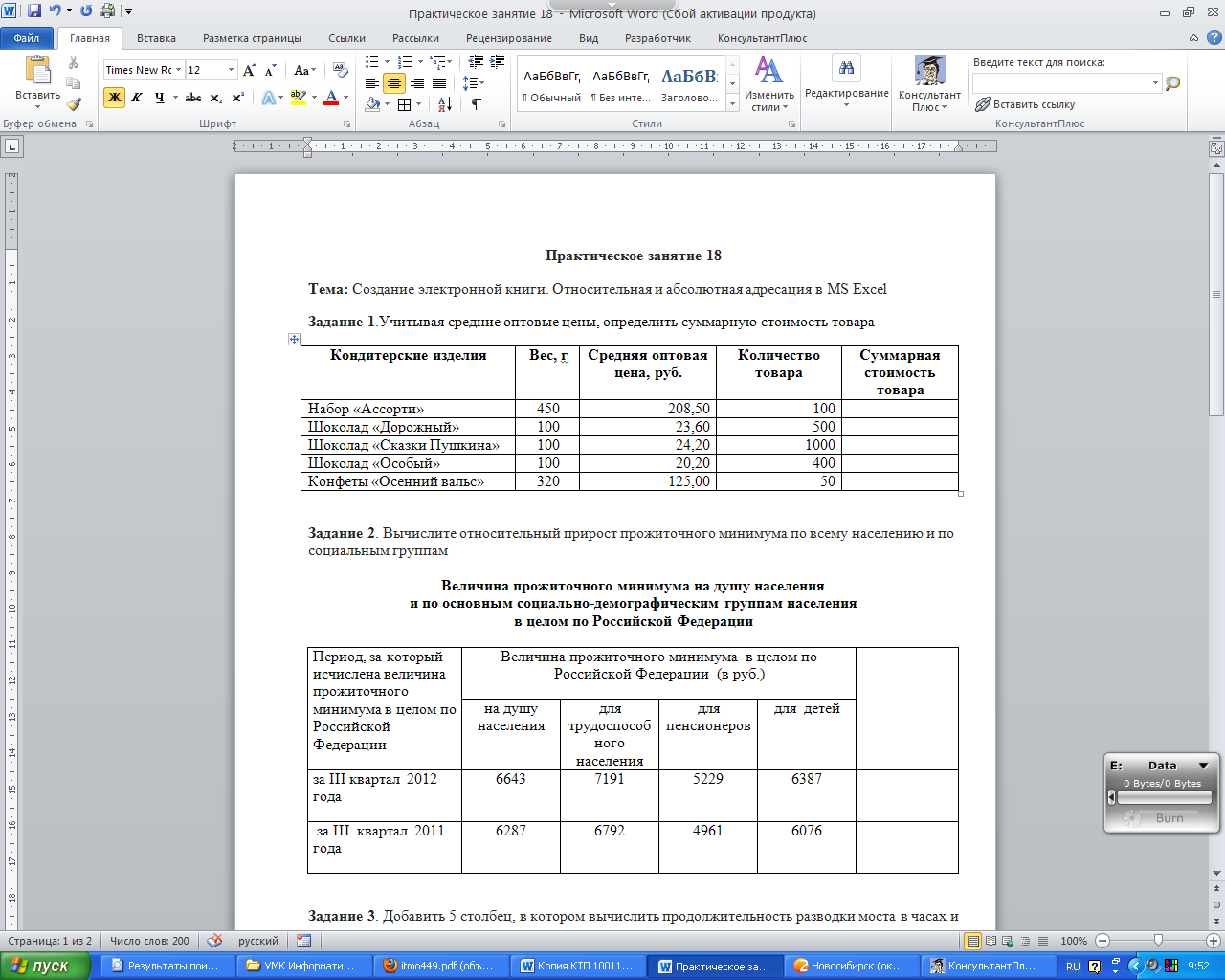This screenshot has width=1225, height=980.
Task: Save document with floppy disk icon
Action: point(34,12)
